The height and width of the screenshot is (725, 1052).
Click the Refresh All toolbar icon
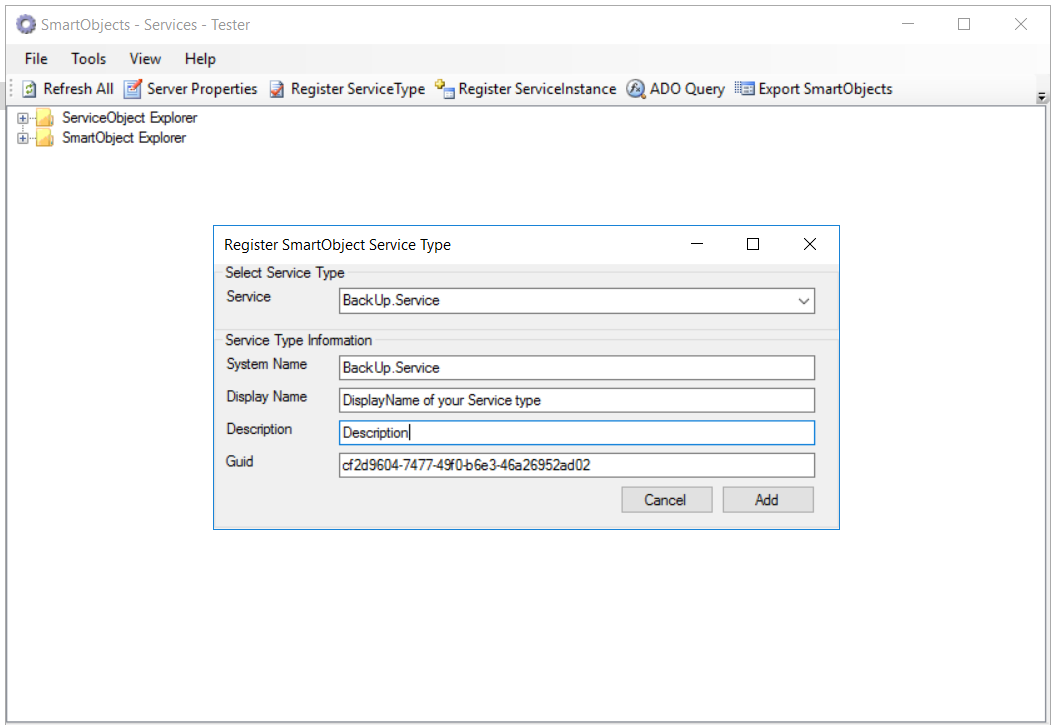(x=30, y=89)
